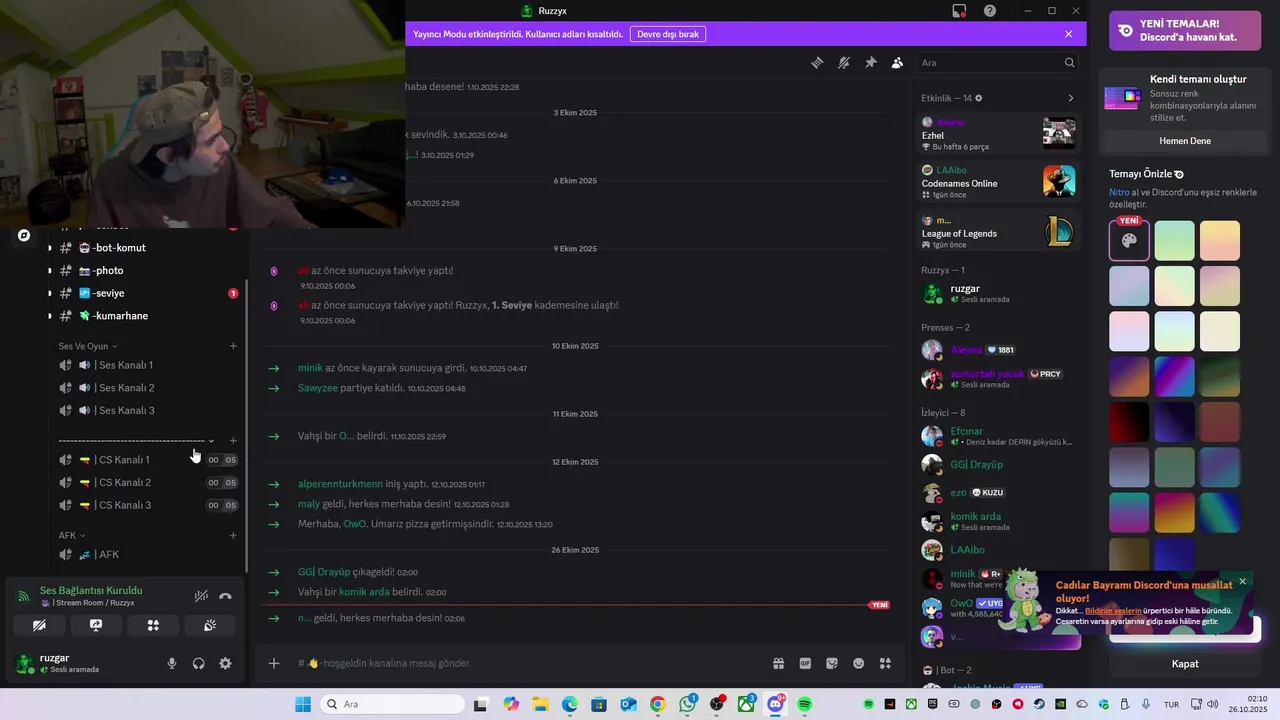Deafen with the headphones icon
Image resolution: width=1280 pixels, height=720 pixels.
point(199,663)
